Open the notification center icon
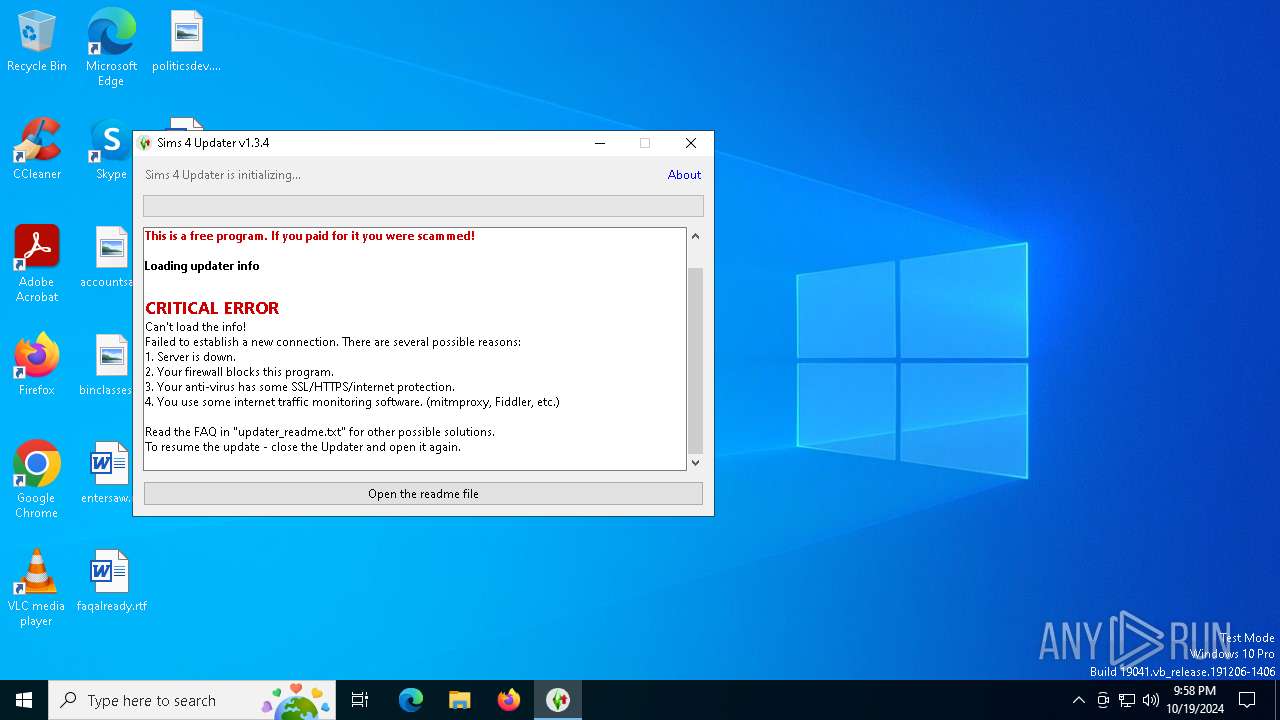Screen dimensions: 1280x720 coord(1247,700)
